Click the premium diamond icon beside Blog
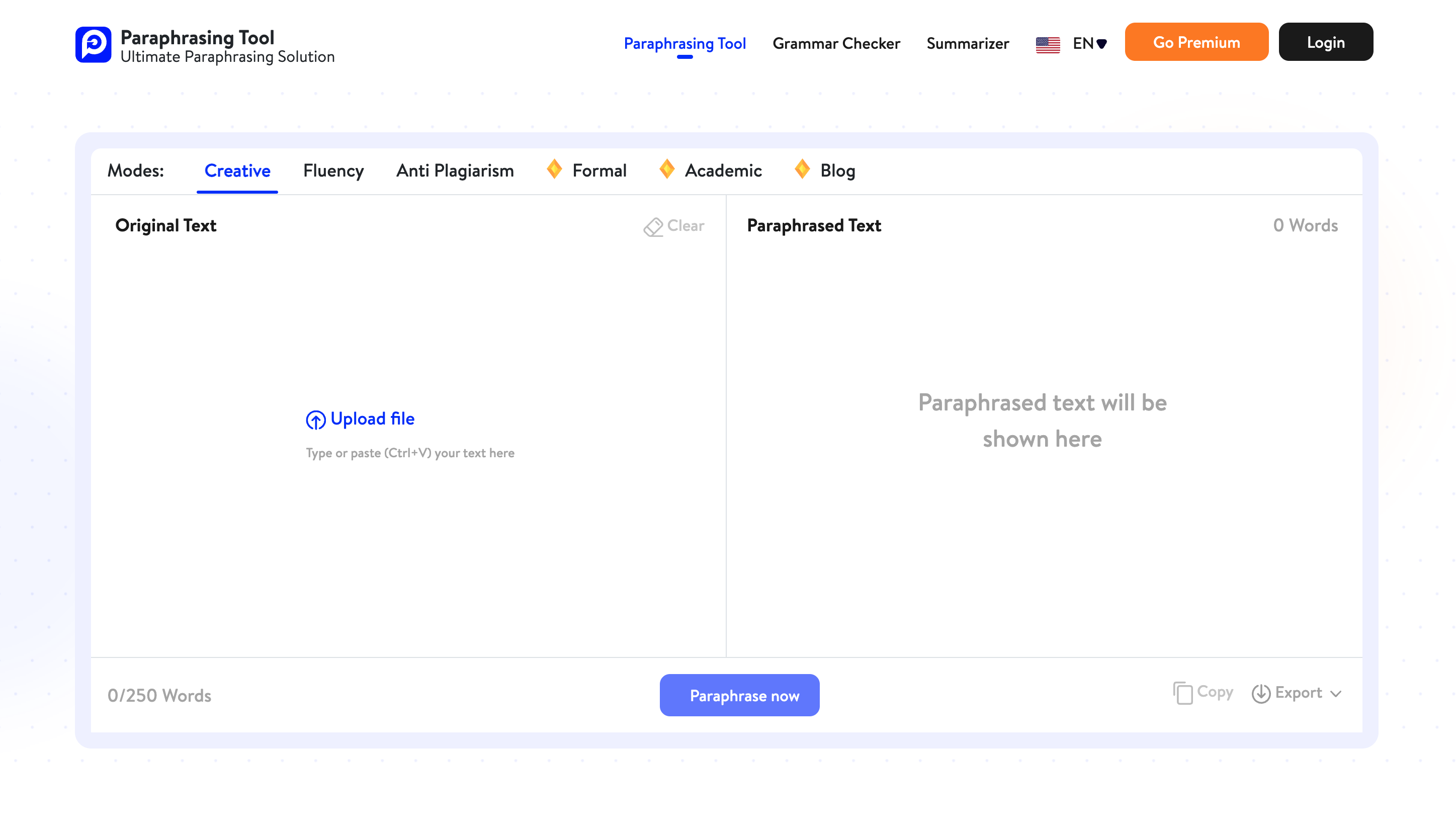Viewport: 1456px width, 831px height. [802, 170]
